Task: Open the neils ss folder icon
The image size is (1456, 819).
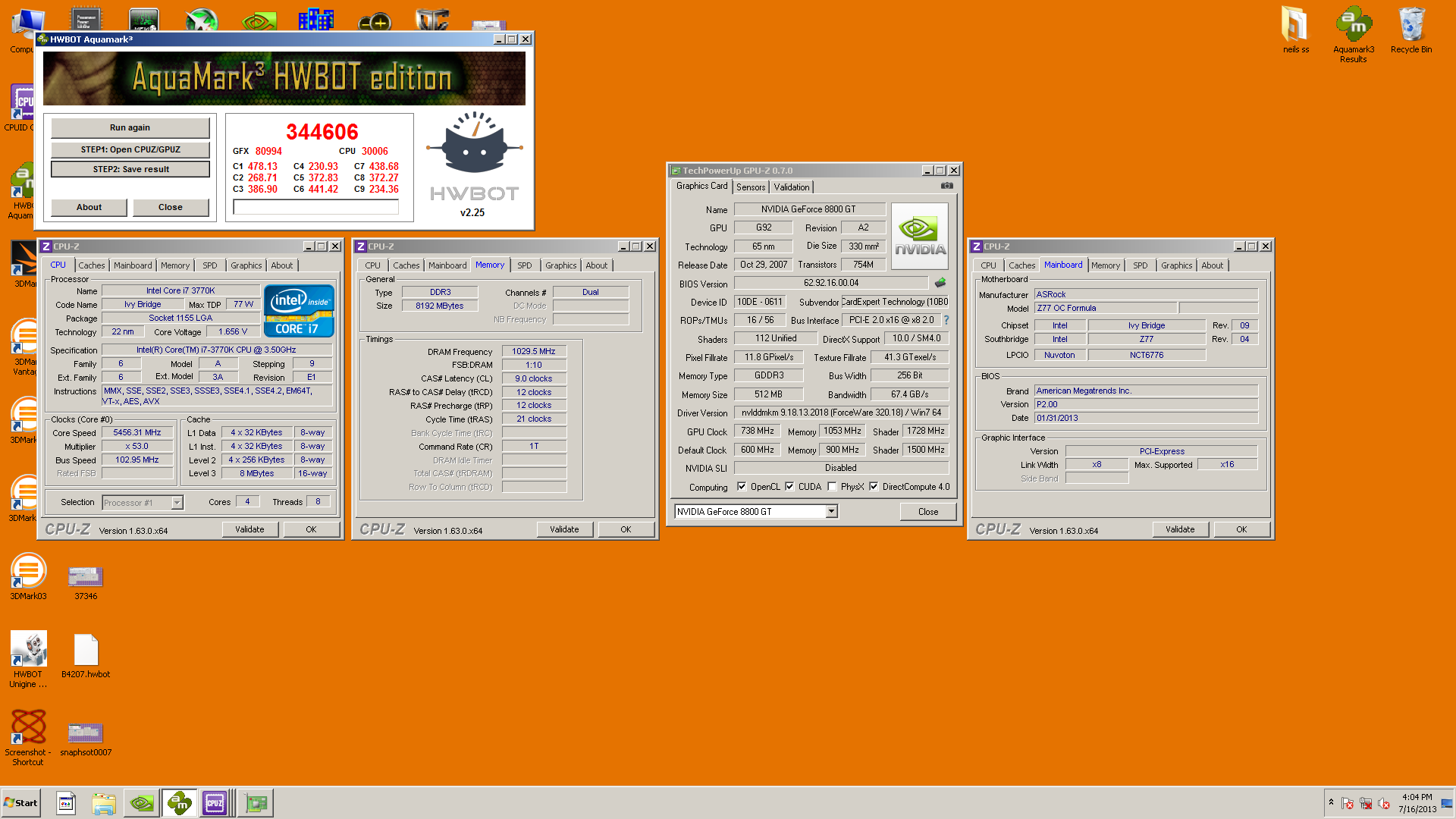Action: (x=1295, y=30)
